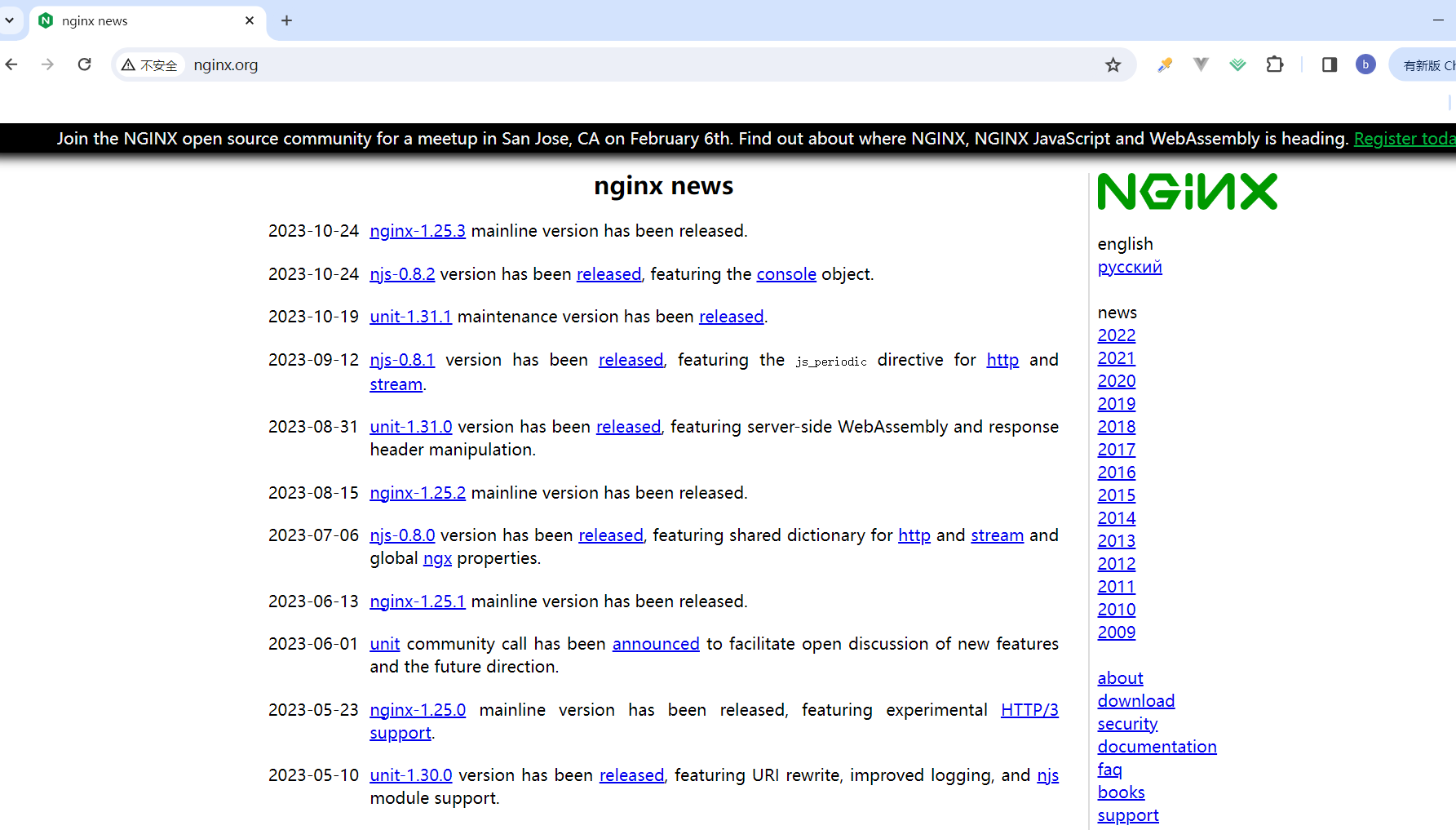
Task: Open 2020 news archive
Action: (1117, 381)
